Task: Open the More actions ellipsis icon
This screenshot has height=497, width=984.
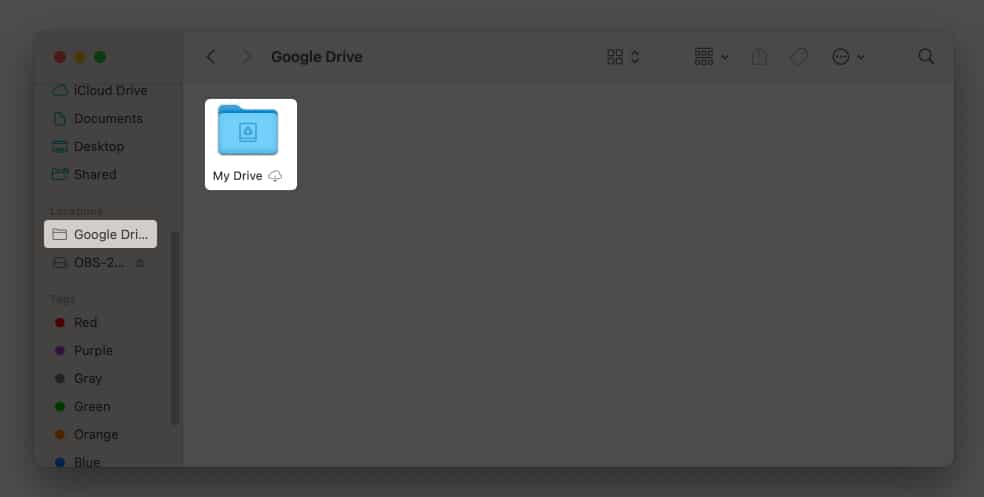Action: coord(840,56)
